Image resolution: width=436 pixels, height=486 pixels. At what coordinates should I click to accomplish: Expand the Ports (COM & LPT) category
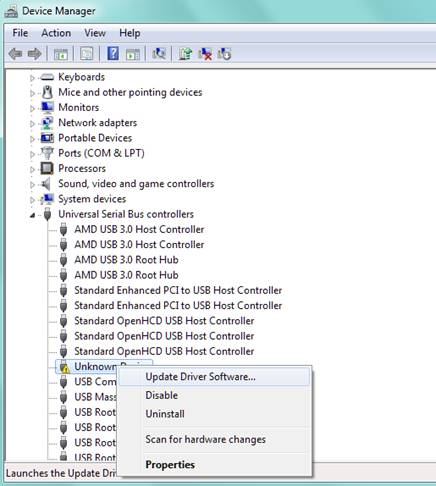32,154
